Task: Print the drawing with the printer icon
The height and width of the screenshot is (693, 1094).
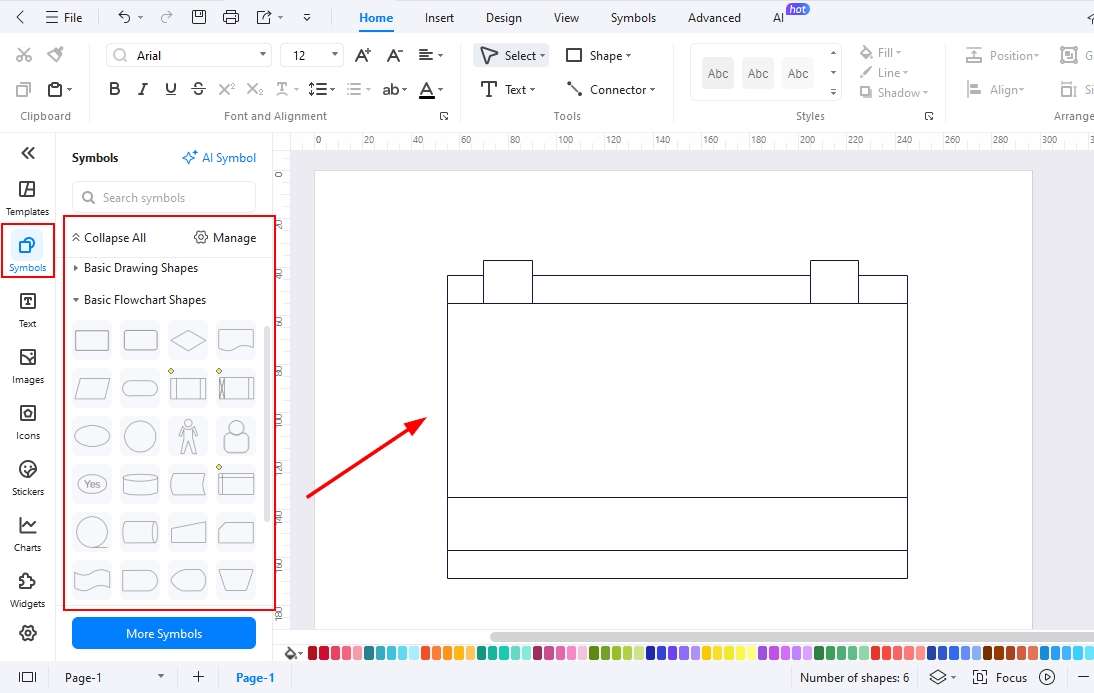Action: click(x=231, y=17)
